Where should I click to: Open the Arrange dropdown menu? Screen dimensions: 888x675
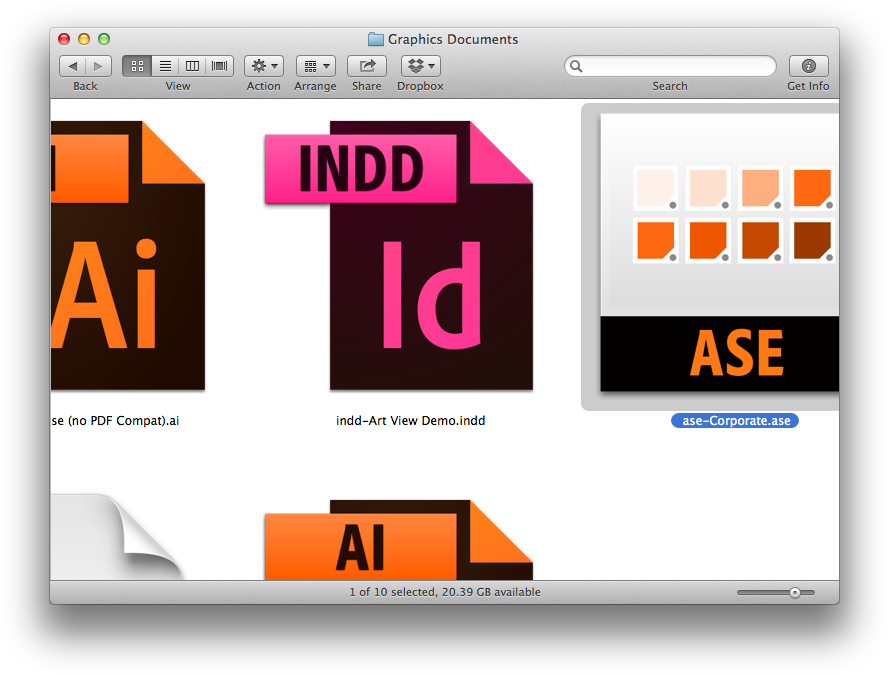(x=315, y=66)
